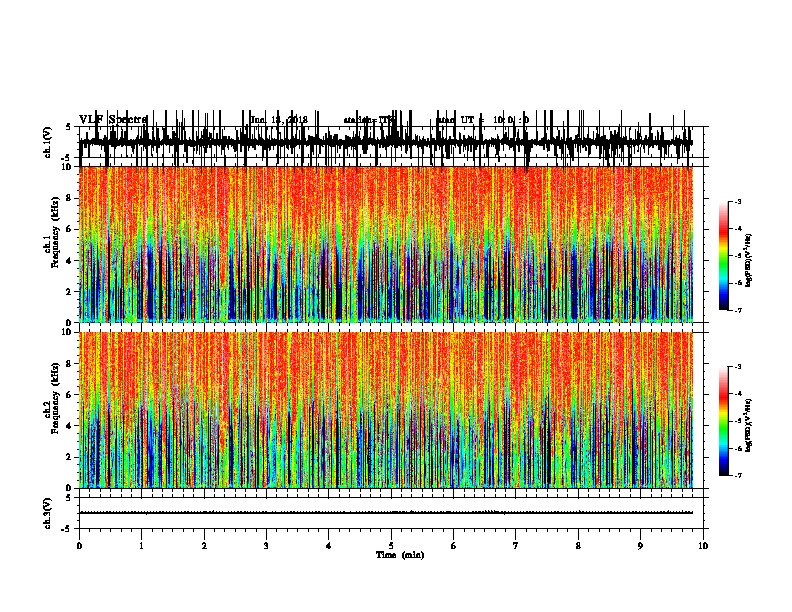
Task: Click the '2' kHz tick on ch.1 frequency axis
Action: click(69, 292)
